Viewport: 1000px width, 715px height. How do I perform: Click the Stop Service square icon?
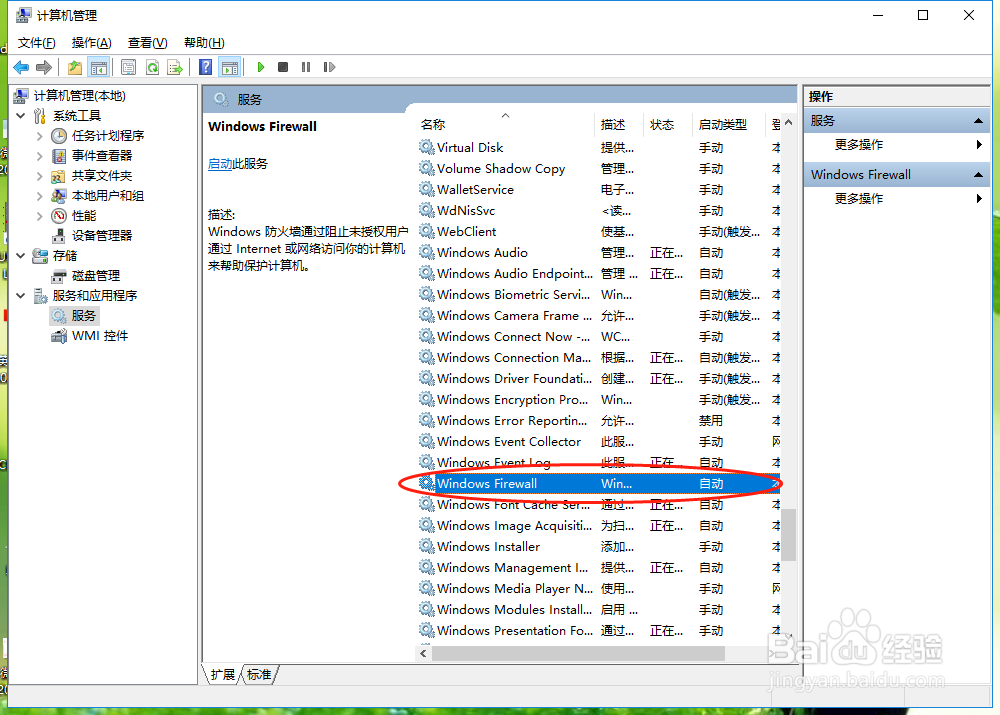coord(283,67)
